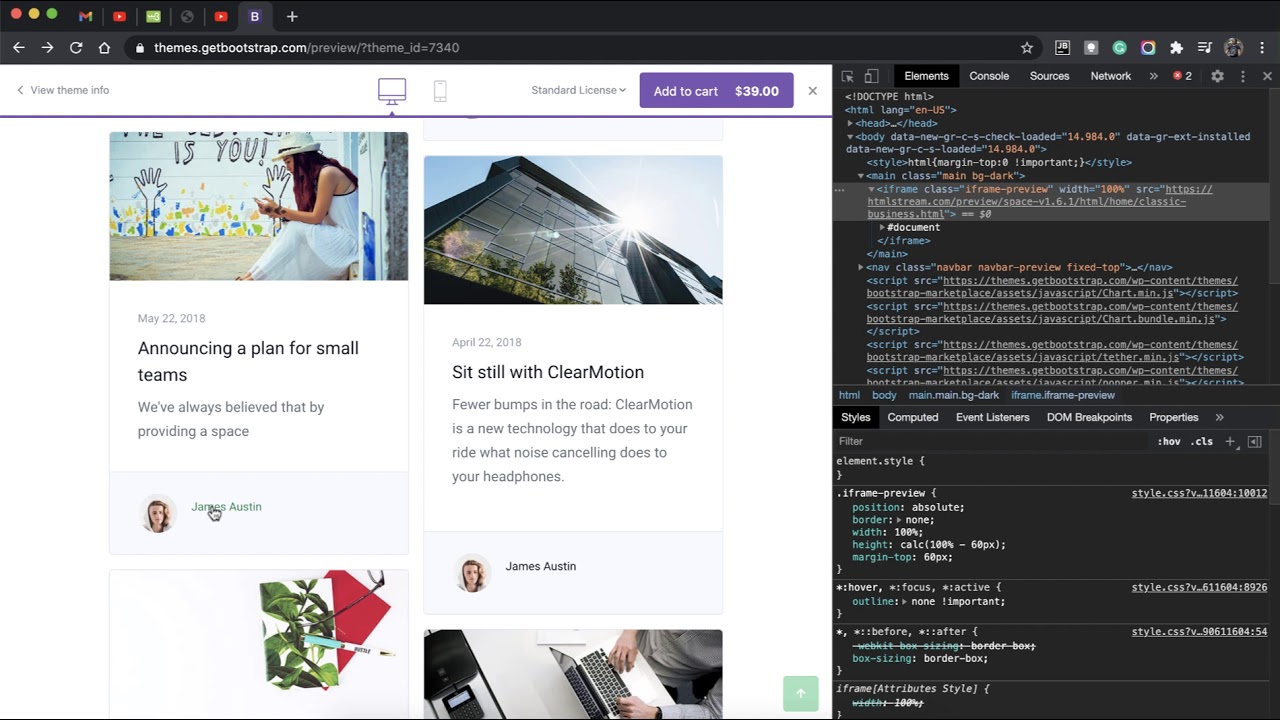Select main.main.bg-dark breadcrumb
Image resolution: width=1280 pixels, height=720 pixels.
point(954,395)
